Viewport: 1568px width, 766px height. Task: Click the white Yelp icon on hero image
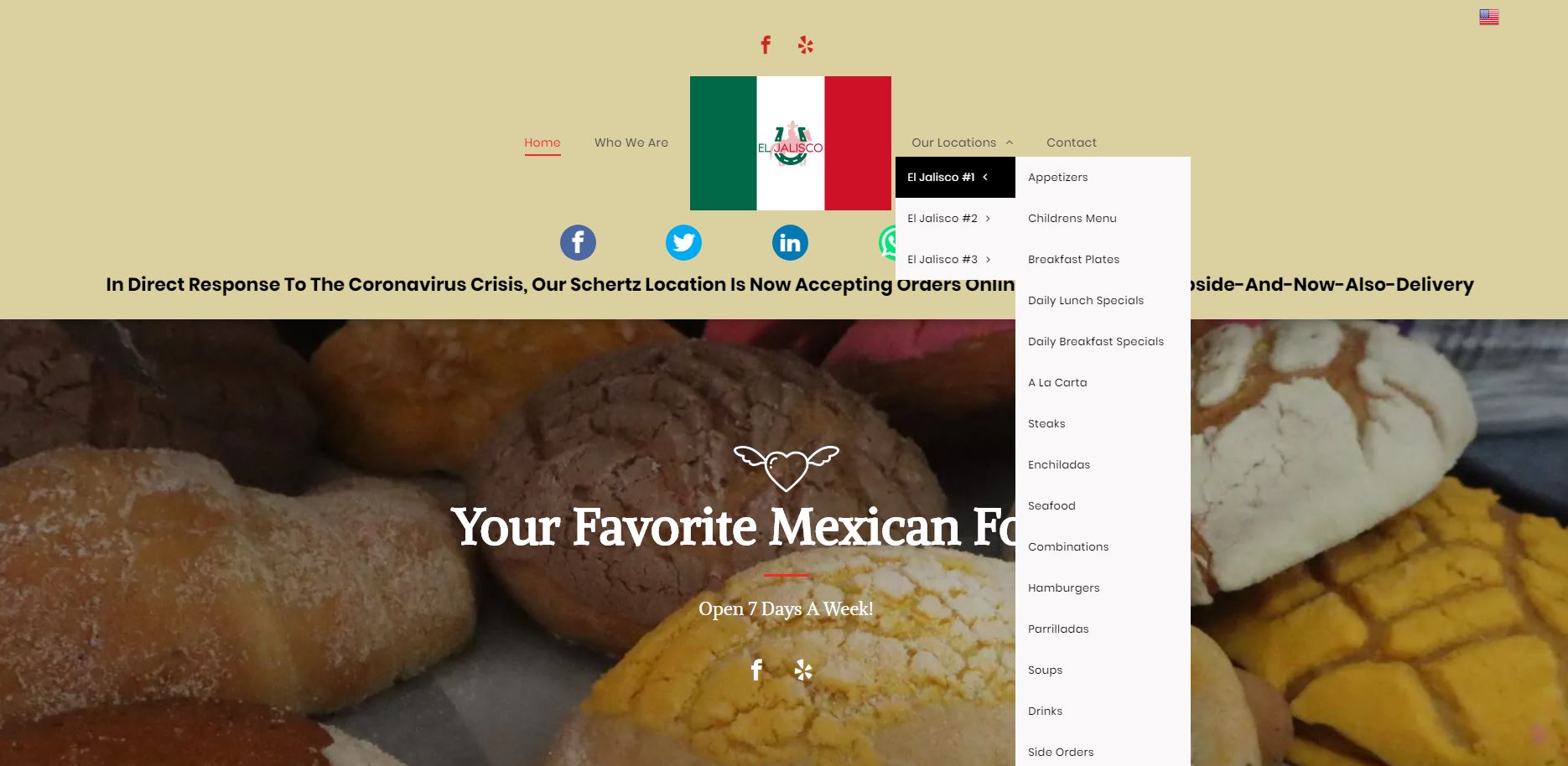803,670
